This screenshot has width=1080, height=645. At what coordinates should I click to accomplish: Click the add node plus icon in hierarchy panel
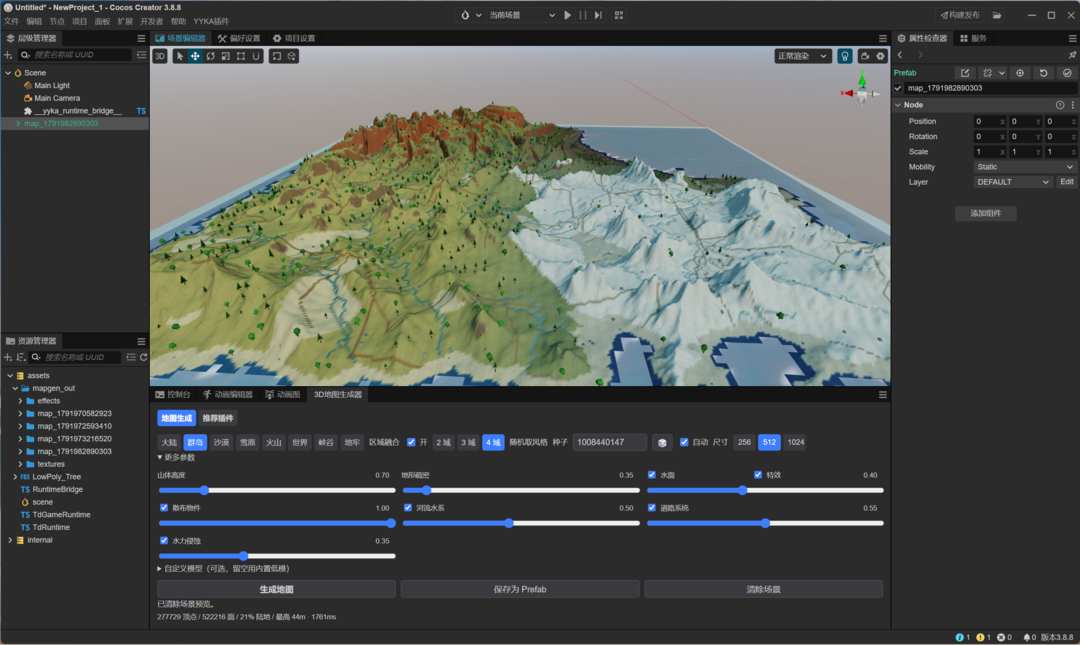click(x=8, y=54)
